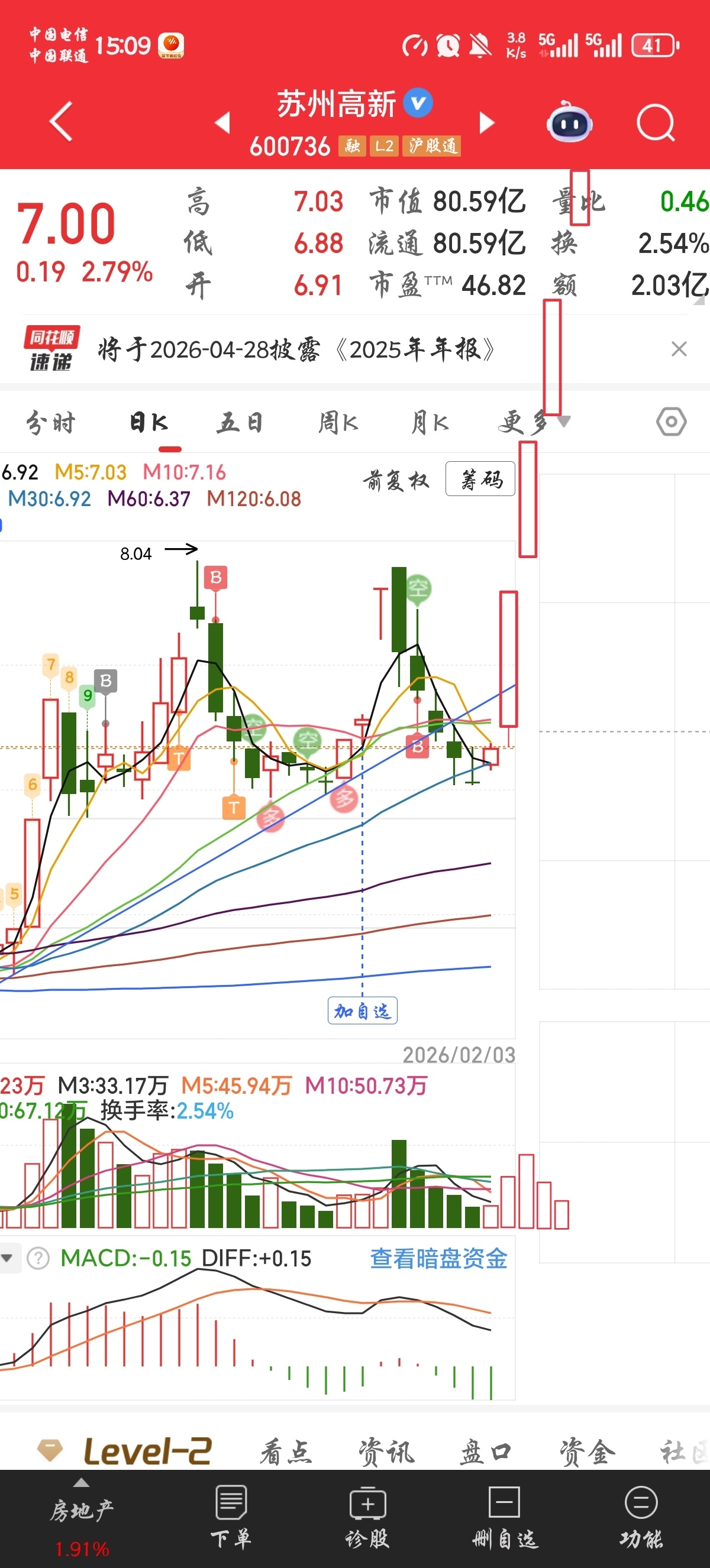This screenshot has height=1568, width=710.
Task: Open the 同花顺速递 news logo
Action: click(51, 349)
